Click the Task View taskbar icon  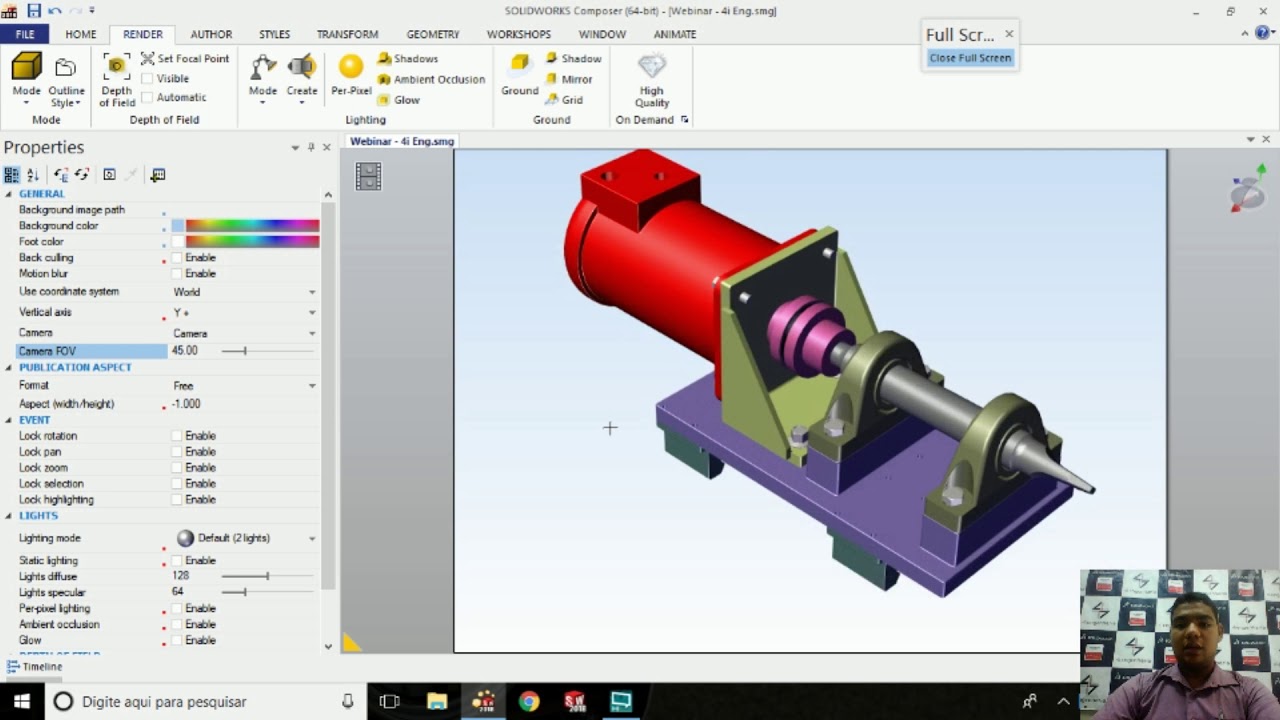(390, 702)
